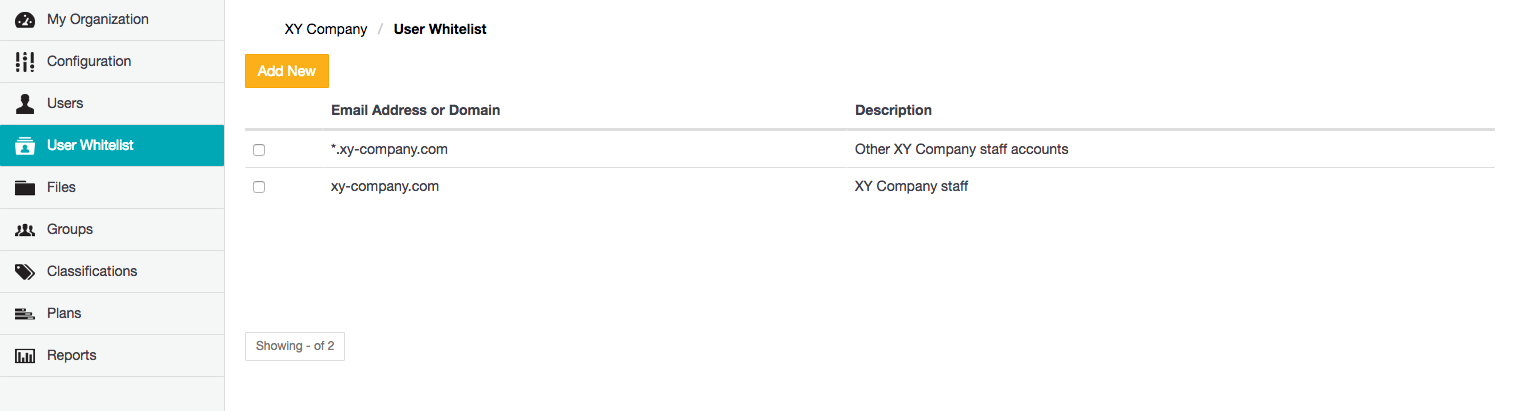
Task: Open the Reports menu item
Action: [72, 356]
